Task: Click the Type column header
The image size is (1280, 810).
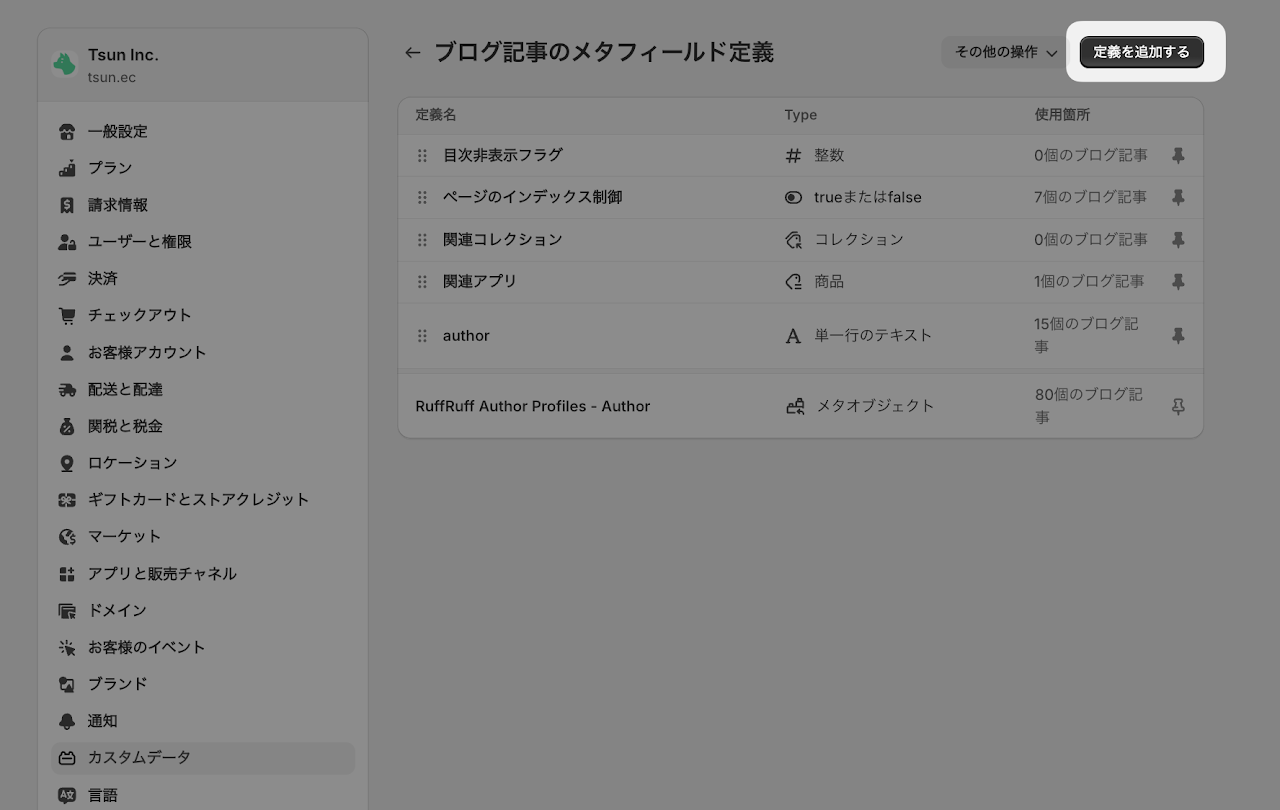Action: 801,115
